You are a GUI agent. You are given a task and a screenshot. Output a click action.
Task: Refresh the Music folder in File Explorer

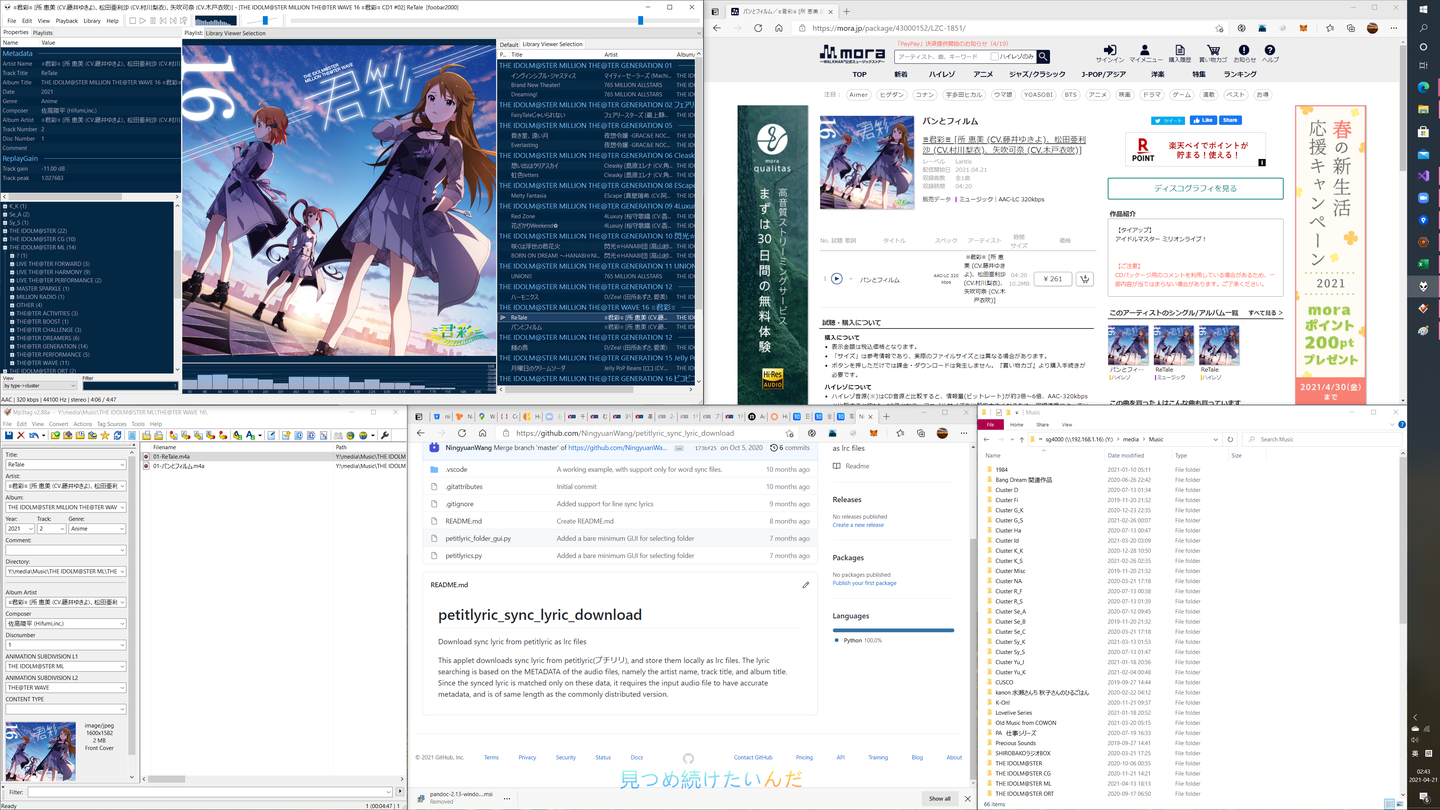(x=1230, y=439)
